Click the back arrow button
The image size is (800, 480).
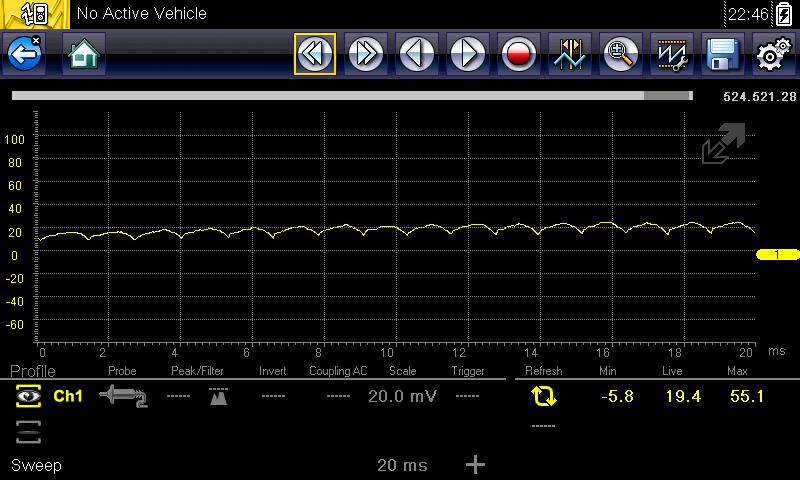click(24, 54)
